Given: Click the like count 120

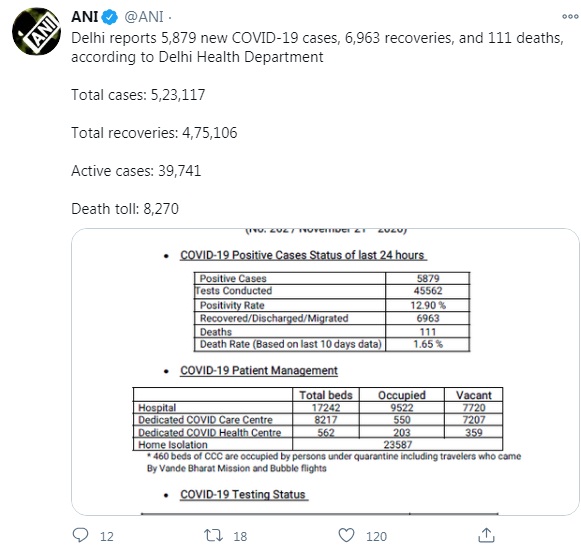Looking at the screenshot, I should tap(376, 536).
